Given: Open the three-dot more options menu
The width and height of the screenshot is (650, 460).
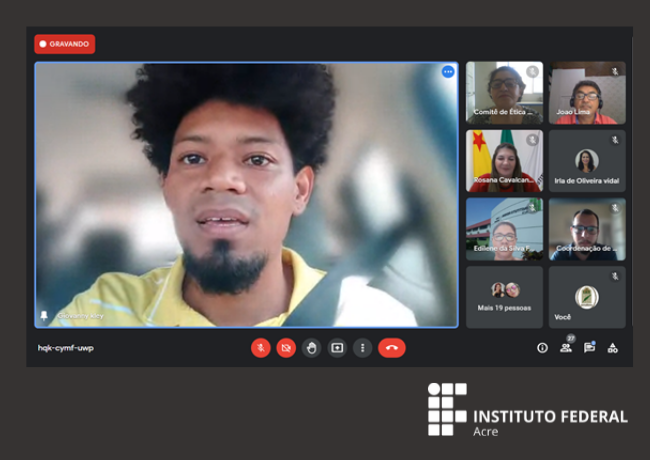Looking at the screenshot, I should 362,348.
